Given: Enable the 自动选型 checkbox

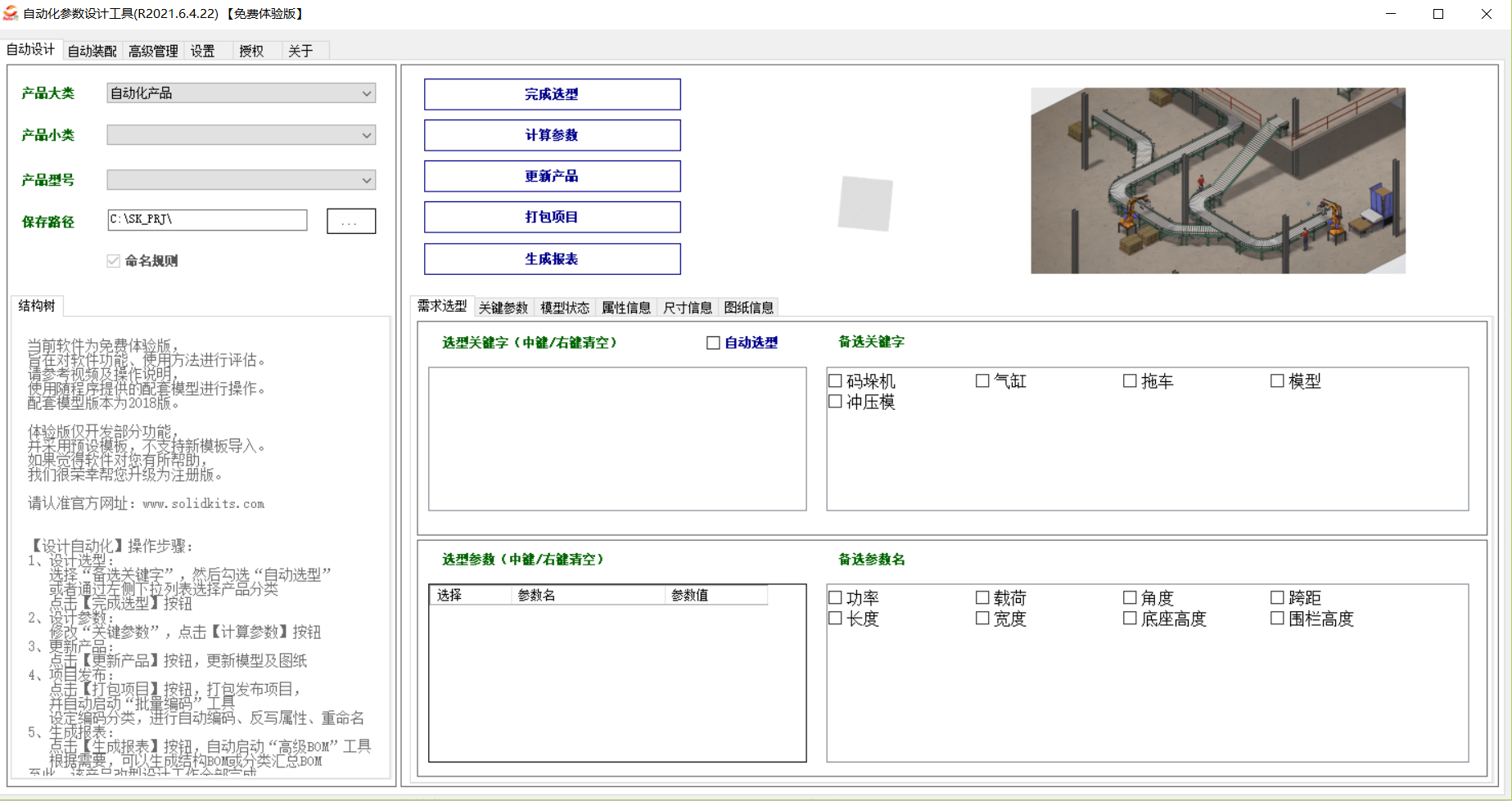Looking at the screenshot, I should click(x=714, y=343).
